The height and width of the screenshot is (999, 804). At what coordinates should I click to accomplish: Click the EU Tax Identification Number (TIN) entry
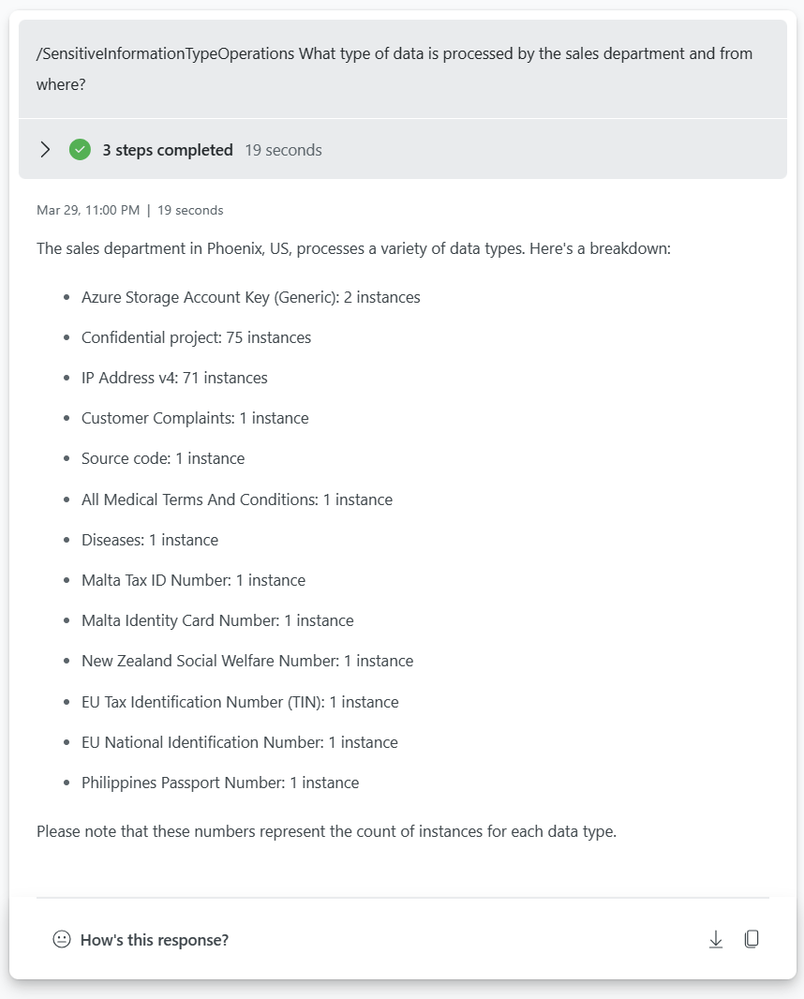click(240, 702)
